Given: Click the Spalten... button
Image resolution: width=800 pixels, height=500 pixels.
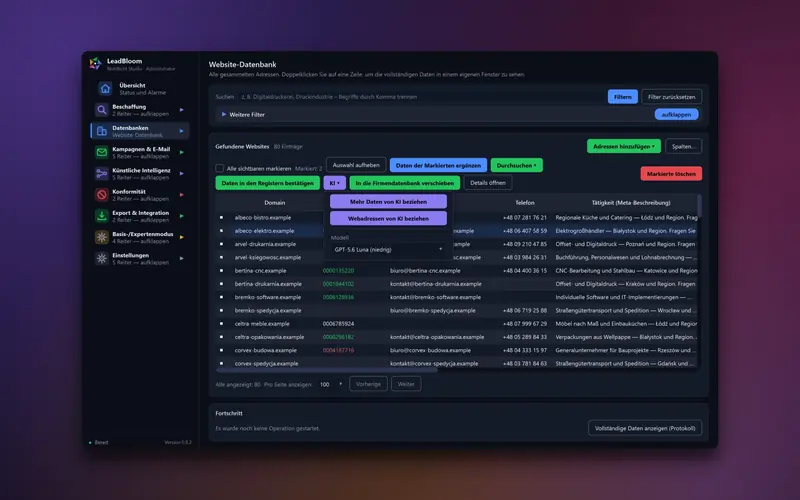Looking at the screenshot, I should point(684,146).
